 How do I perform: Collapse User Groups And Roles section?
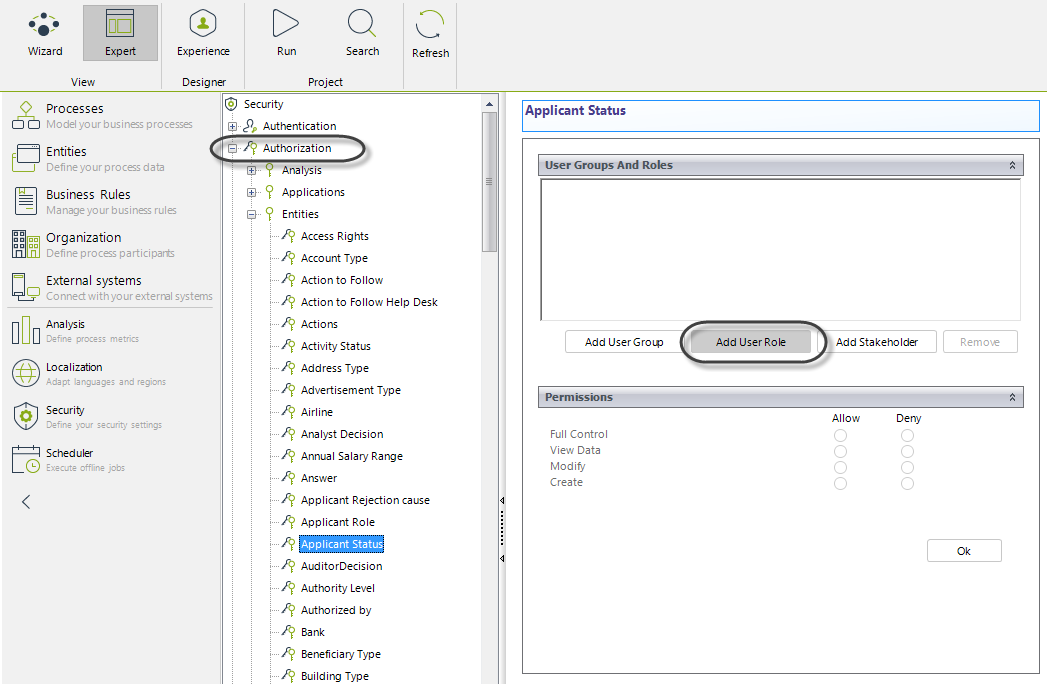click(1012, 165)
